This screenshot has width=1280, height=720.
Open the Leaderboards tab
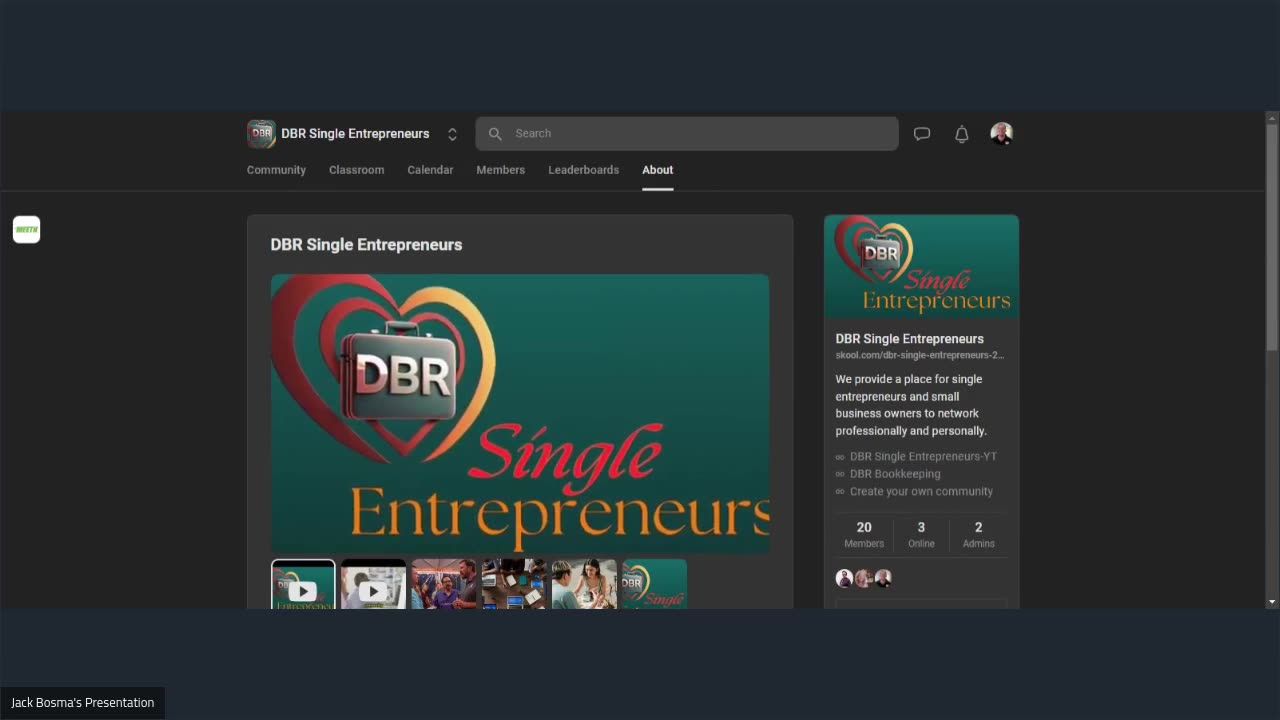[x=583, y=170]
